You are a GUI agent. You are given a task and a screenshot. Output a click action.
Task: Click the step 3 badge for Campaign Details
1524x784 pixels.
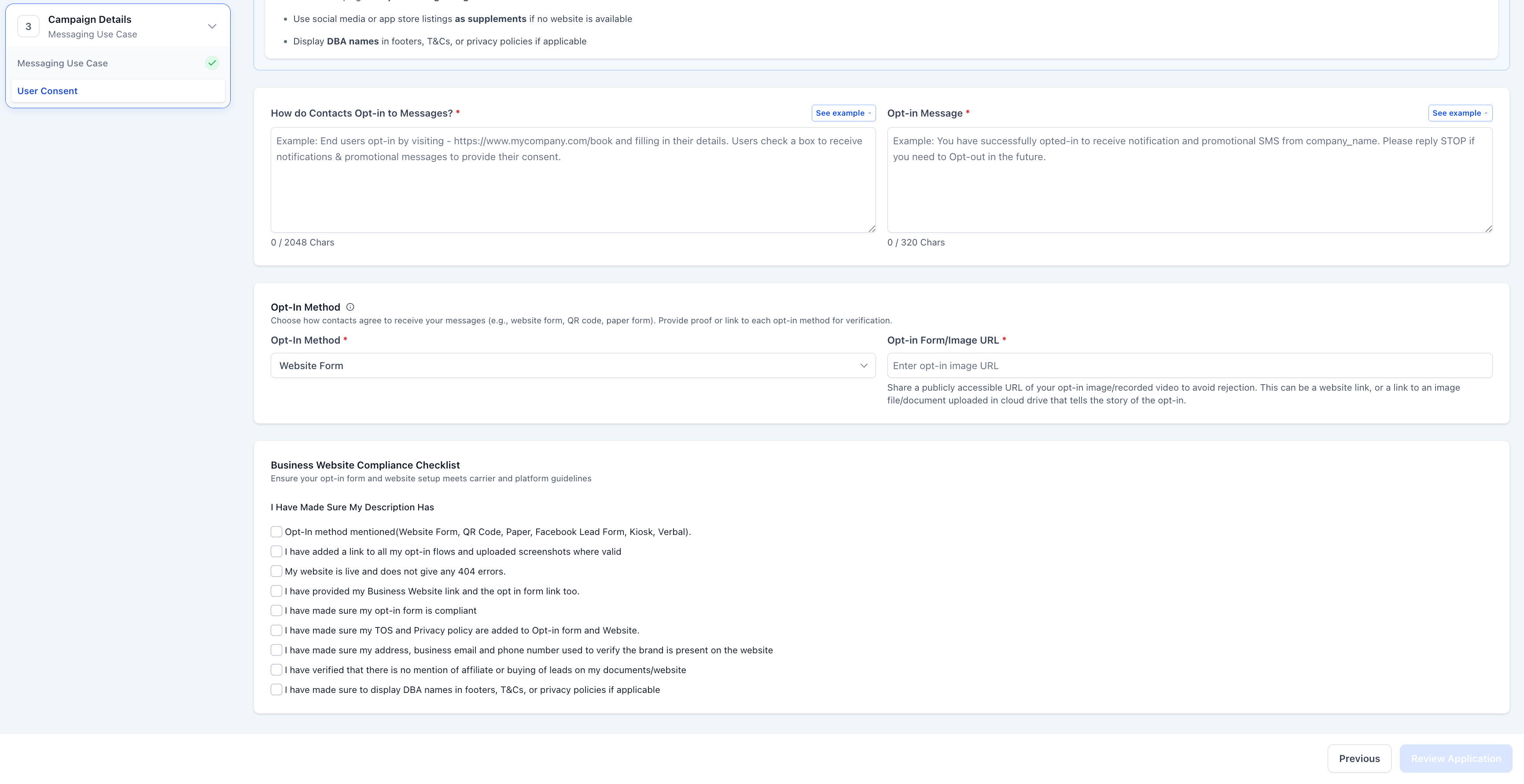28,26
